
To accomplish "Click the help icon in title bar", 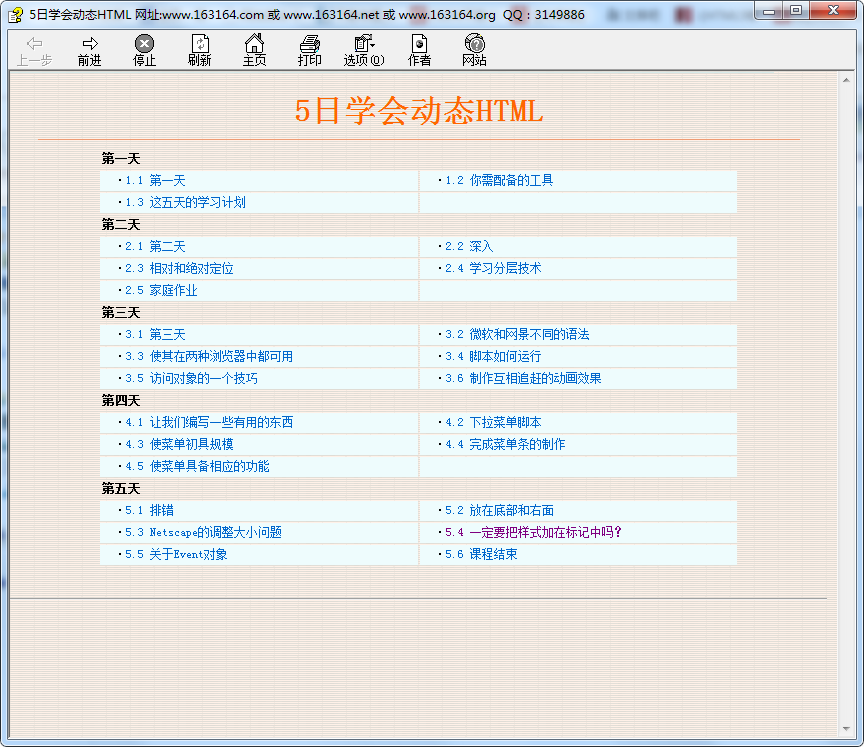I will pyautogui.click(x=15, y=14).
